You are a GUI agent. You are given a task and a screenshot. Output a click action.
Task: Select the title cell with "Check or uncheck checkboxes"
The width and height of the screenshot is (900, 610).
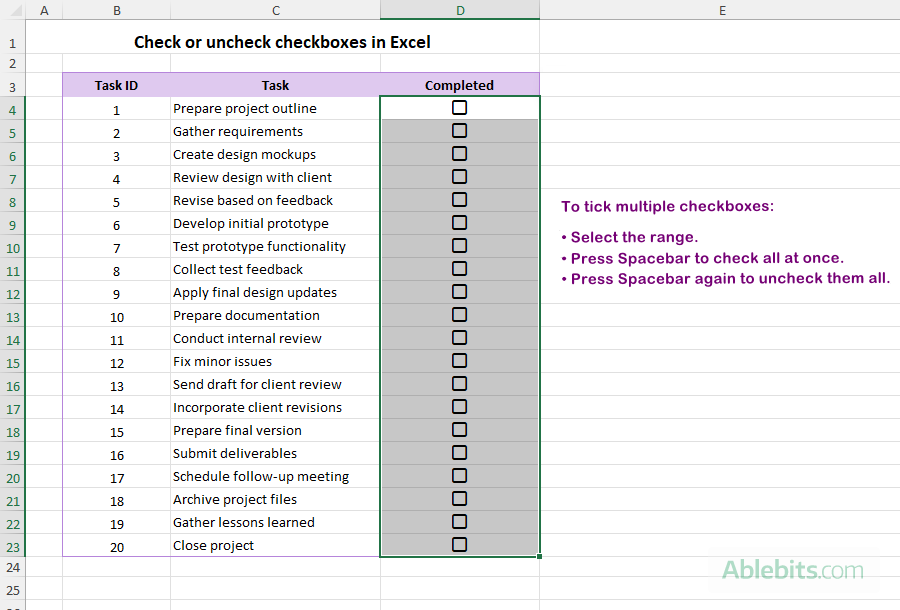click(282, 42)
